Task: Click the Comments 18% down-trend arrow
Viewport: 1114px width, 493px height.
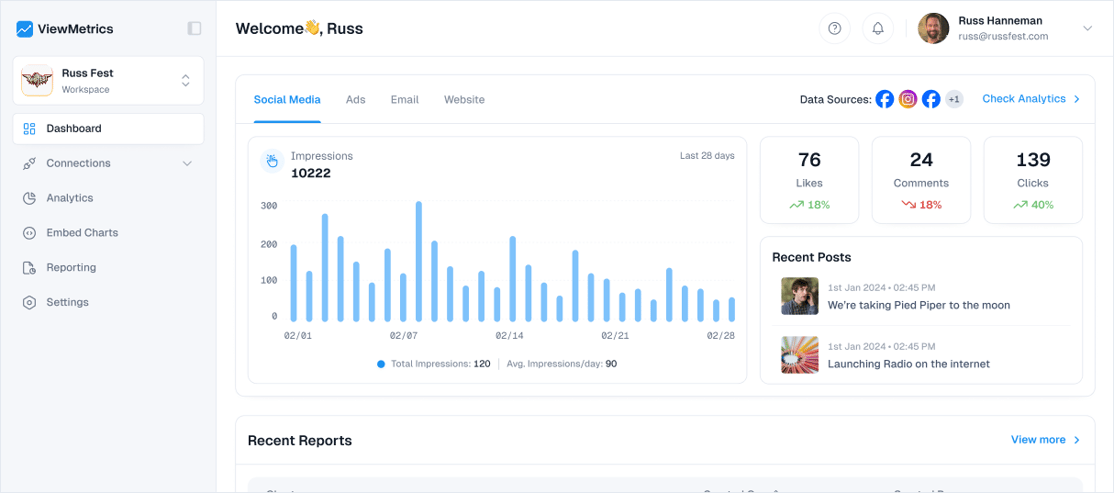Action: pyautogui.click(x=908, y=205)
